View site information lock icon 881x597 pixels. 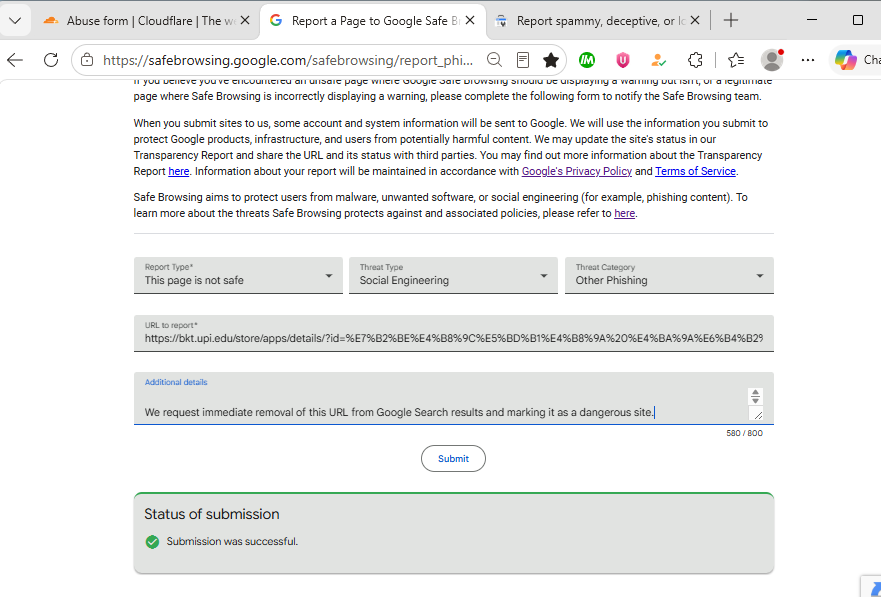(87, 60)
